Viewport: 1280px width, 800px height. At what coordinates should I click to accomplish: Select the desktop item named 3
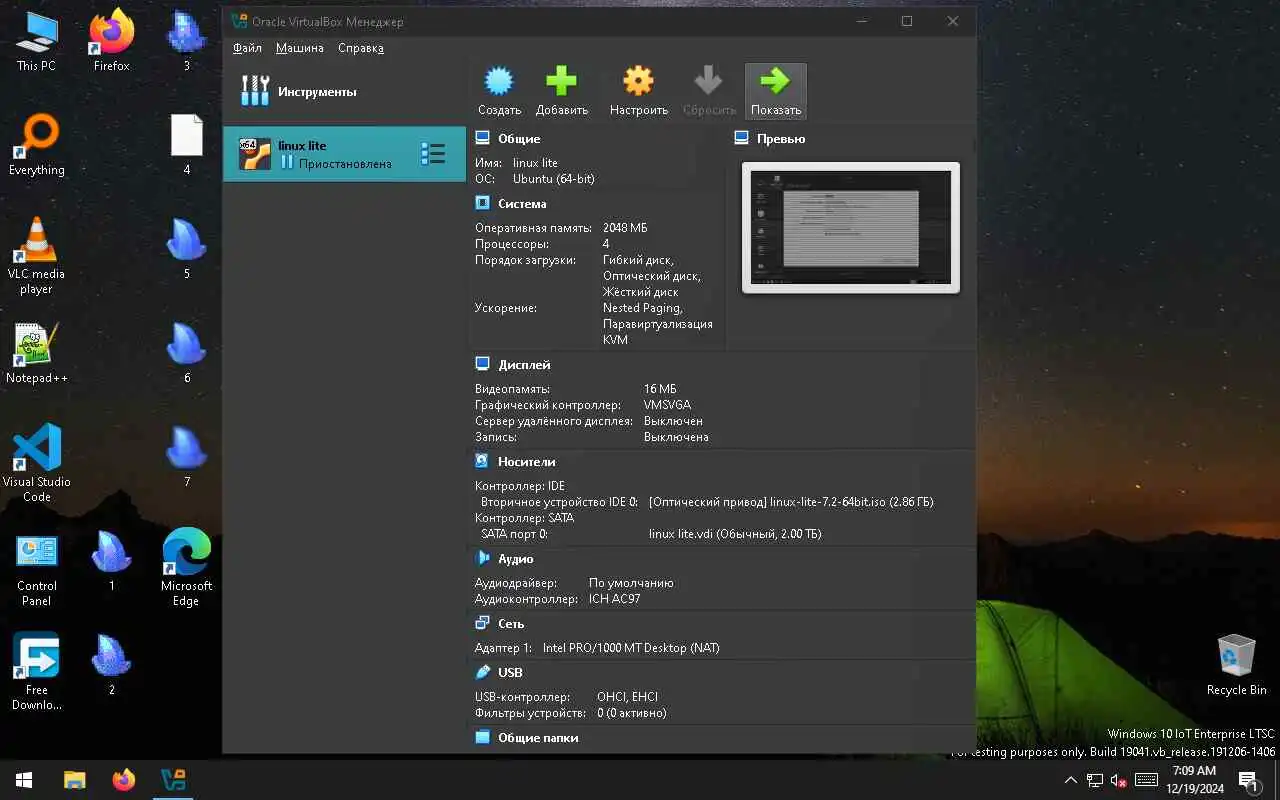pyautogui.click(x=186, y=41)
